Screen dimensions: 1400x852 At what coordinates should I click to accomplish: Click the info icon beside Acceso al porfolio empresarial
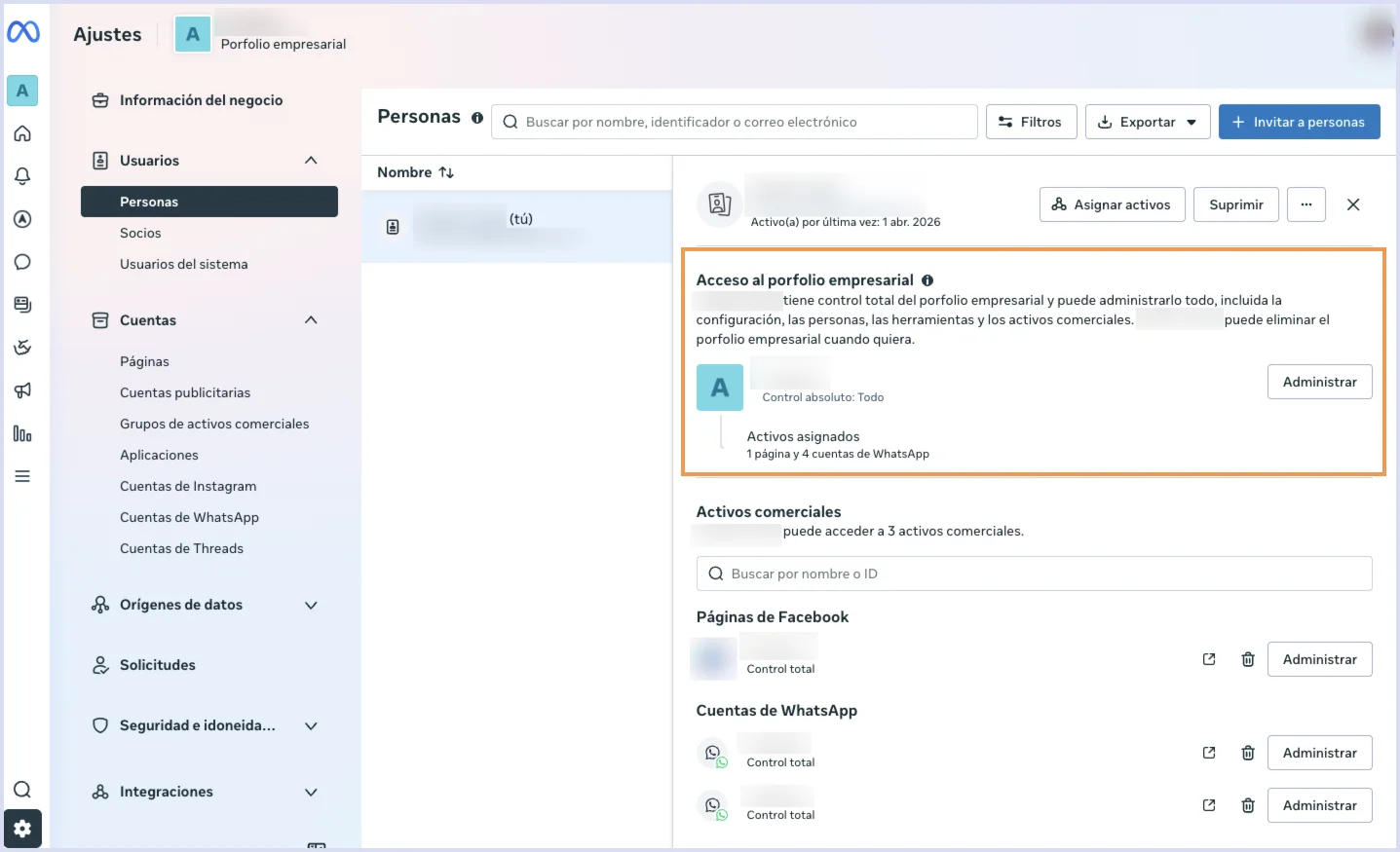click(x=927, y=280)
